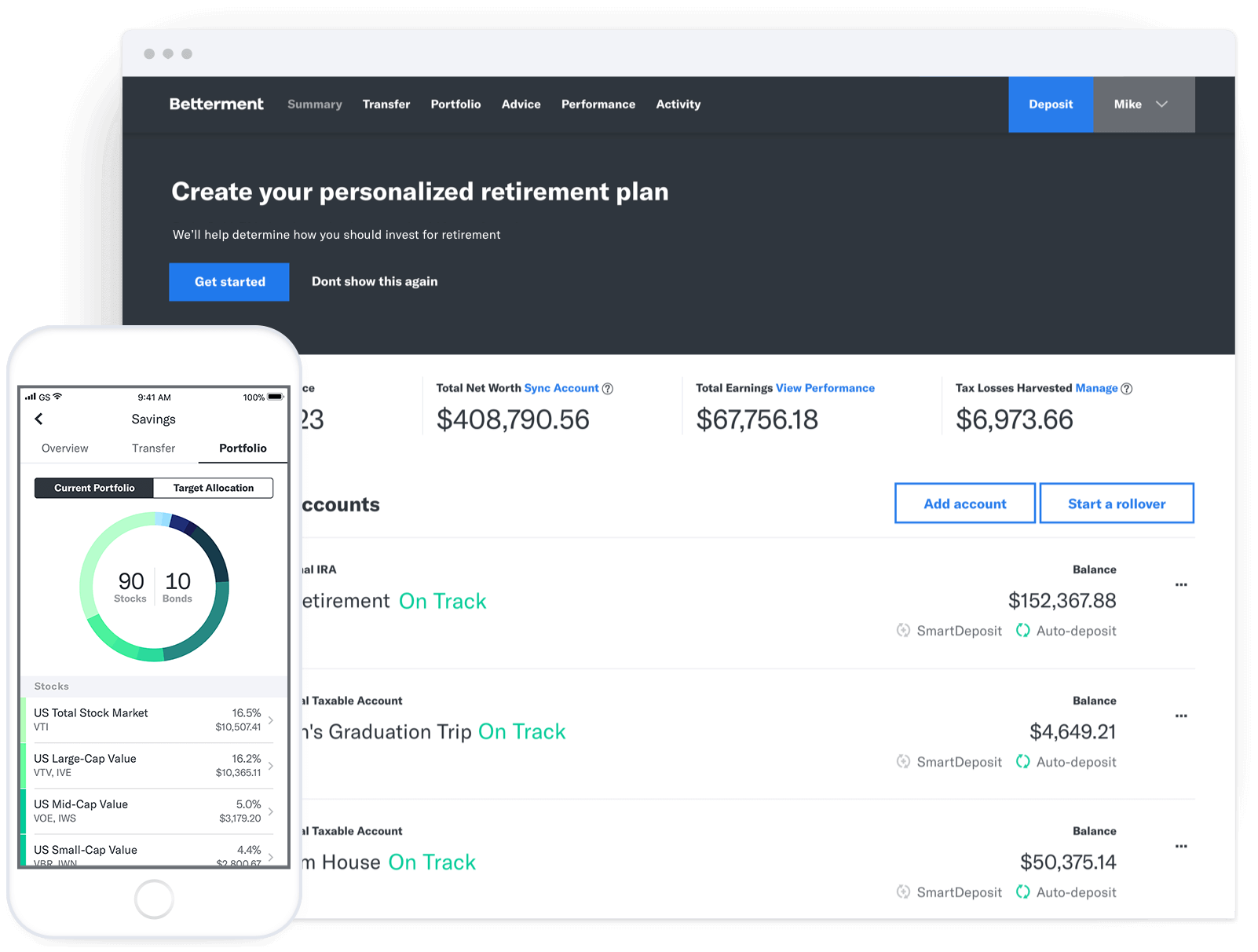The height and width of the screenshot is (952, 1258).
Task: Switch to Transfer tab on phone
Action: [x=154, y=448]
